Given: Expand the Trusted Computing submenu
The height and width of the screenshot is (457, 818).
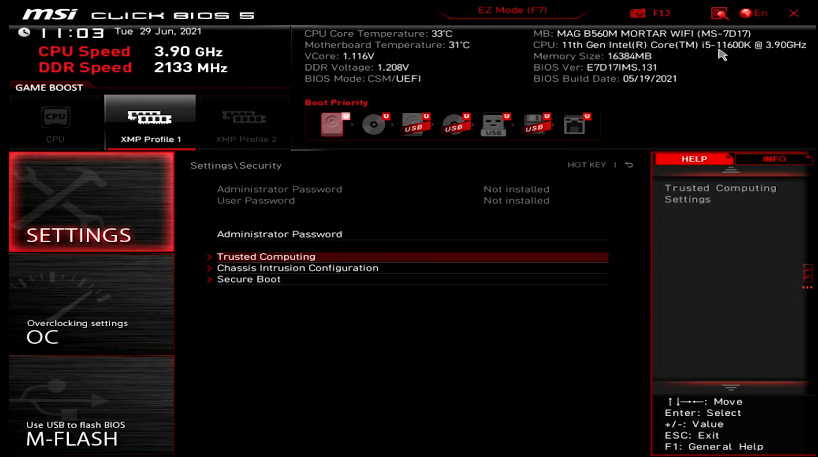Looking at the screenshot, I should pos(266,257).
